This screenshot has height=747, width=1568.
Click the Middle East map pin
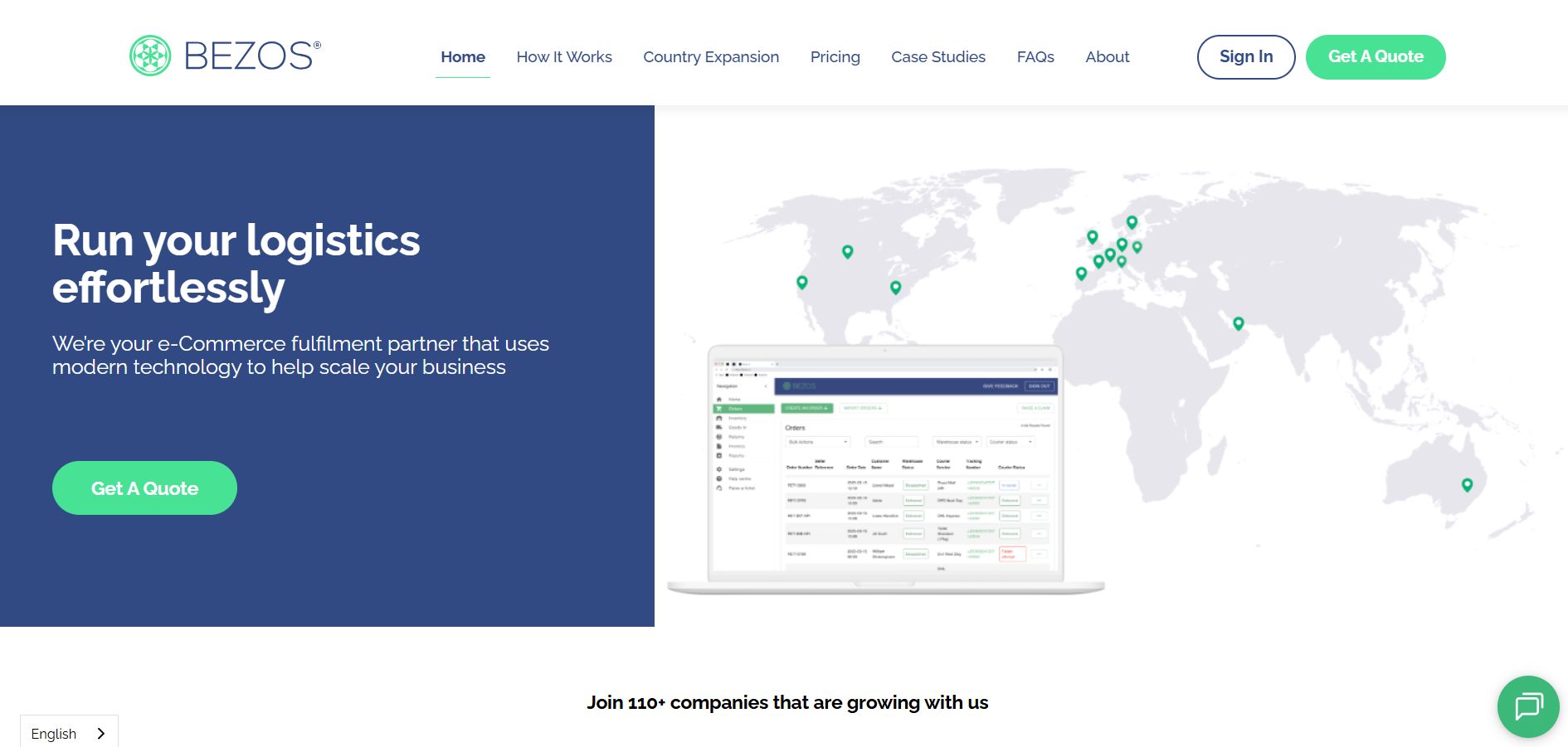pos(1238,323)
